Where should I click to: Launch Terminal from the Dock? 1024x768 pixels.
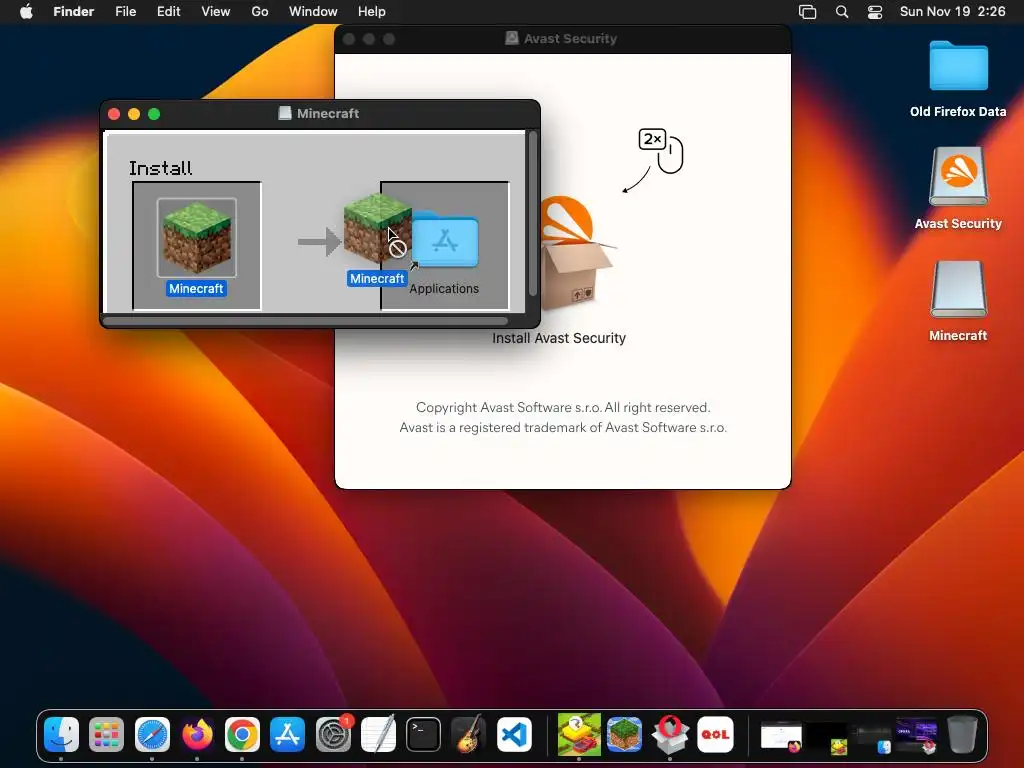click(x=423, y=734)
